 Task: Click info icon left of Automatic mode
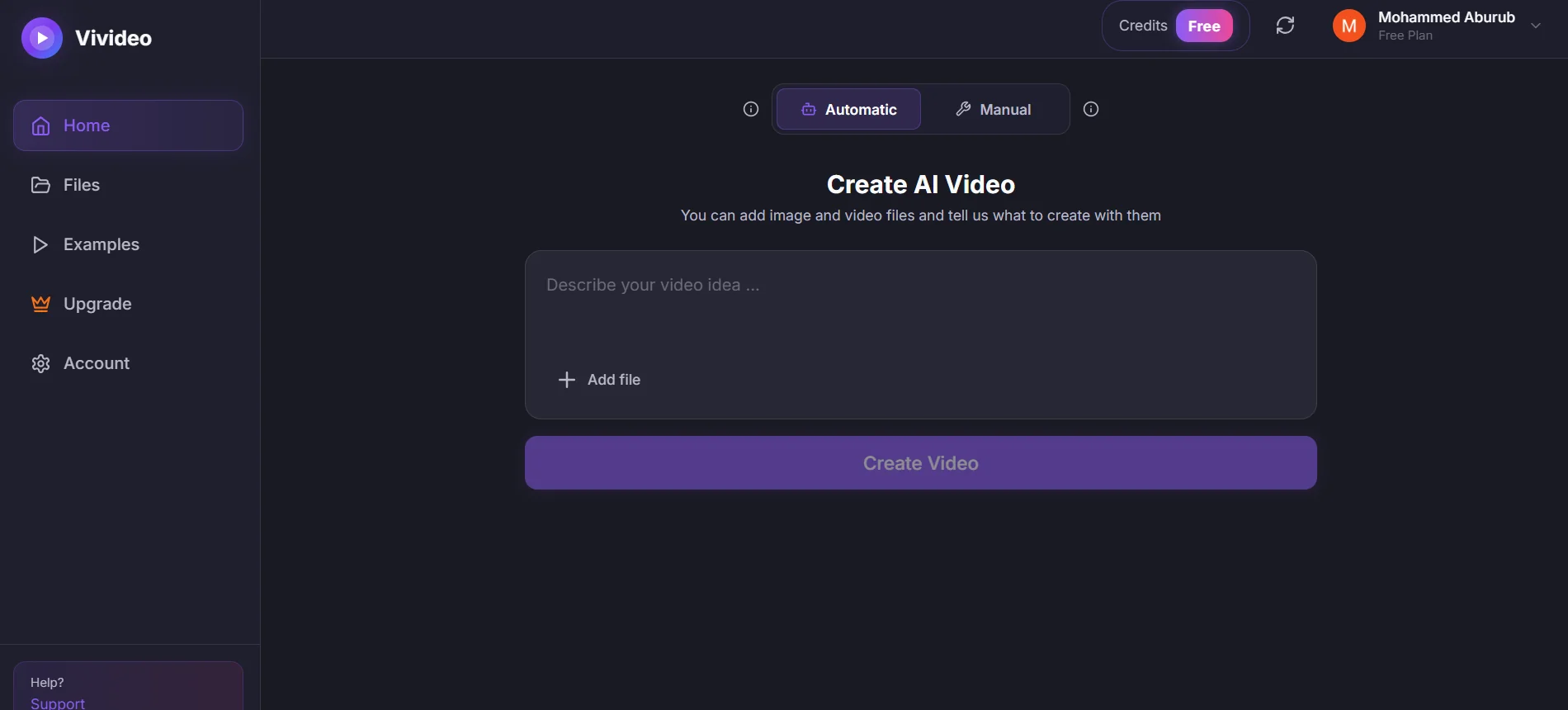point(751,109)
